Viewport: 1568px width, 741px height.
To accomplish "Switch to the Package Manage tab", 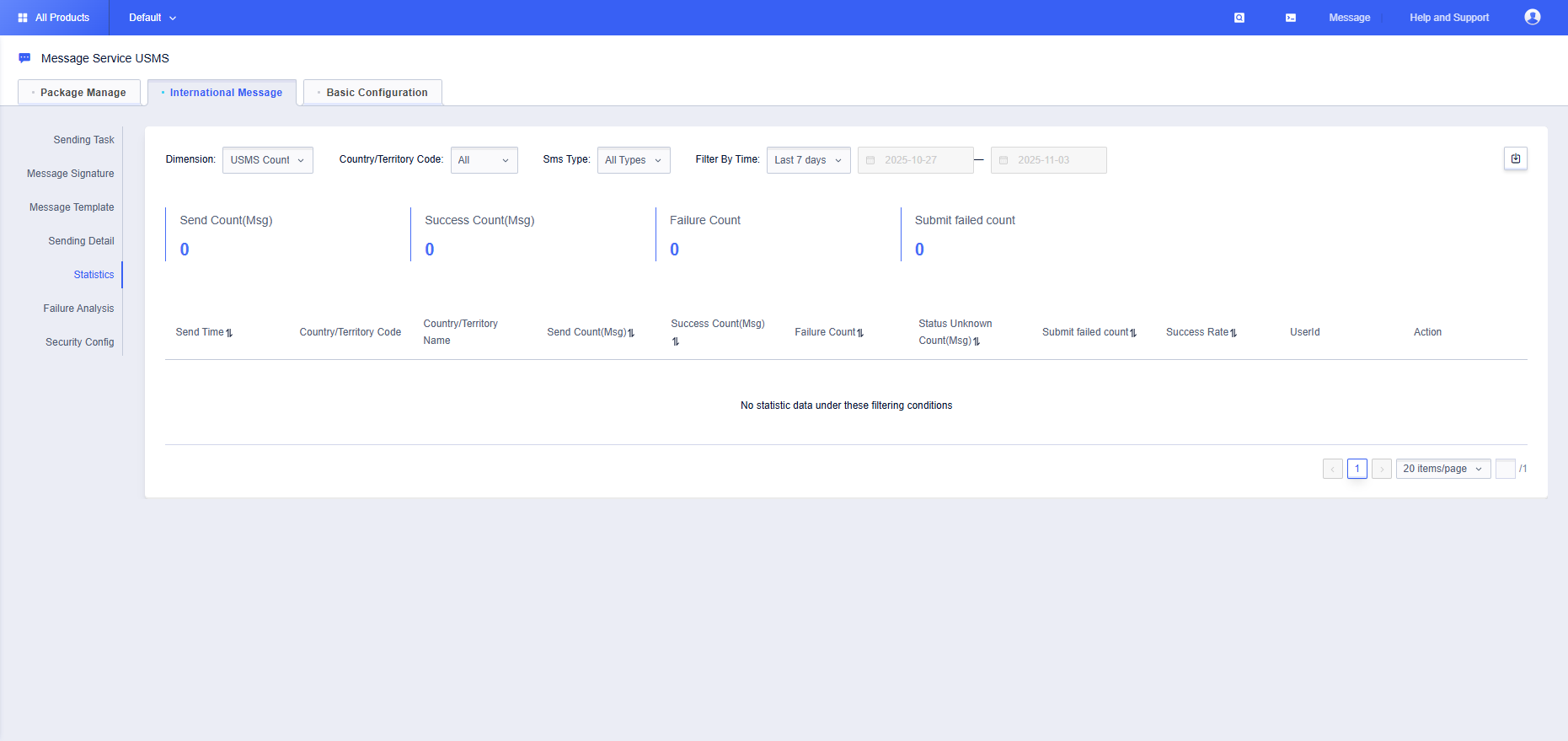I will [x=80, y=93].
